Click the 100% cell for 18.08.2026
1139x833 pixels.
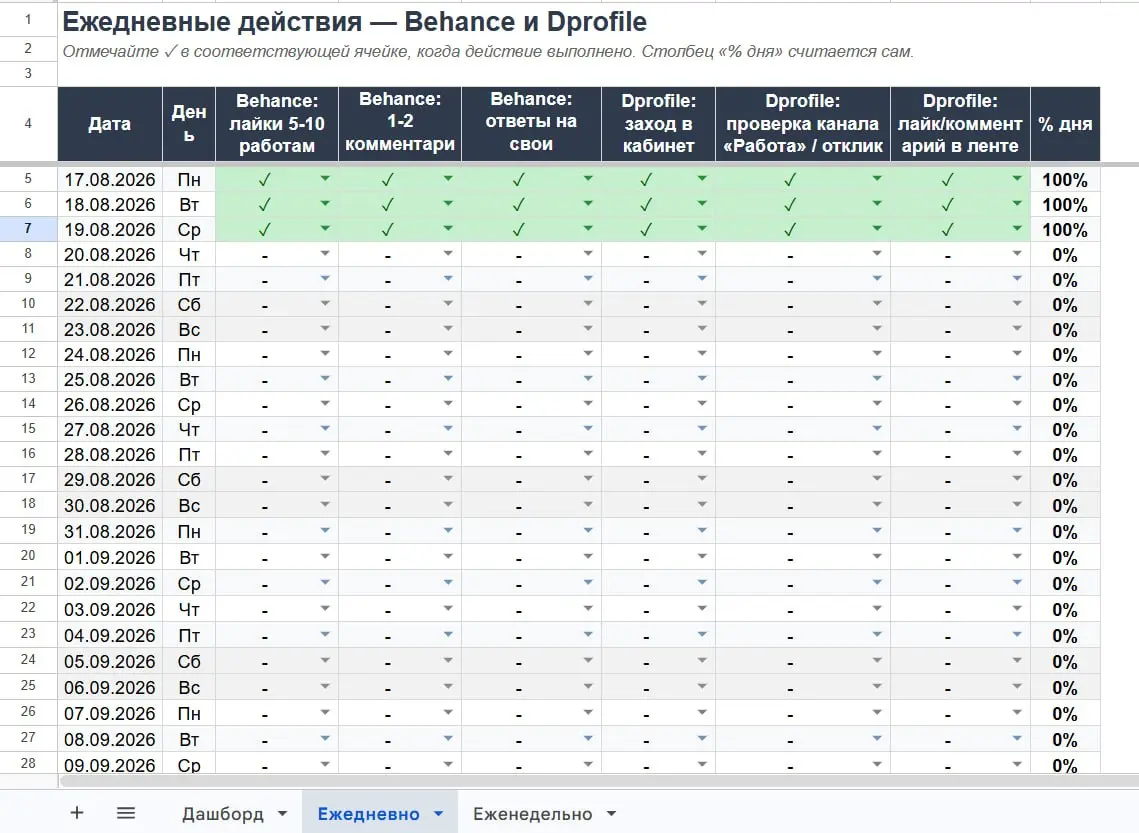click(x=1065, y=205)
